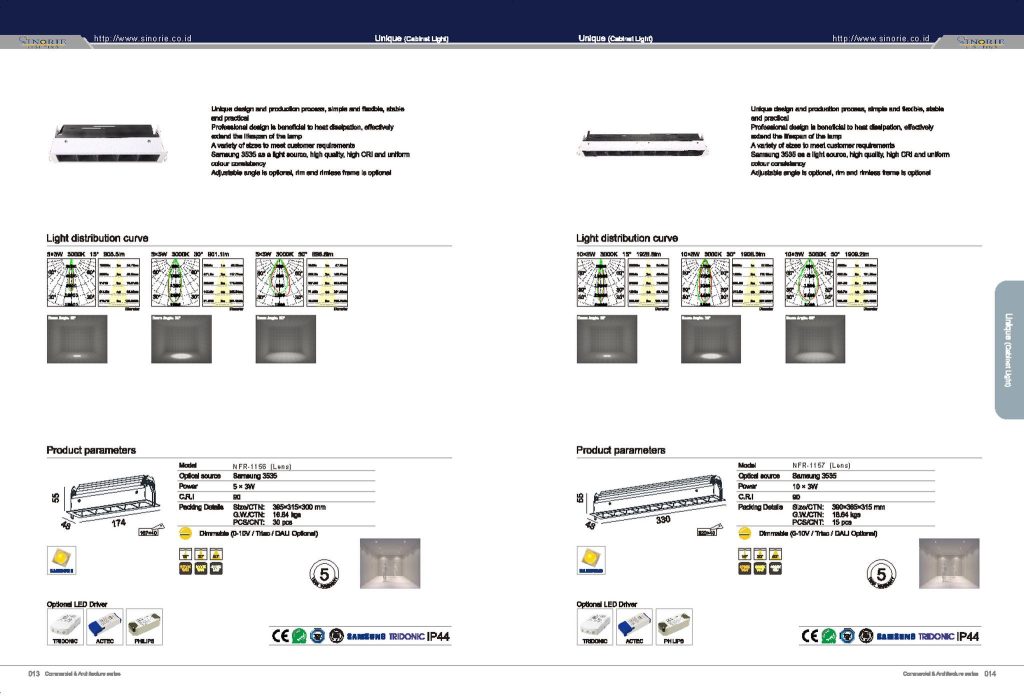Viewport: 1024px width, 700px height.
Task: Click the Samsung LED chip icon, left page
Action: [x=61, y=562]
